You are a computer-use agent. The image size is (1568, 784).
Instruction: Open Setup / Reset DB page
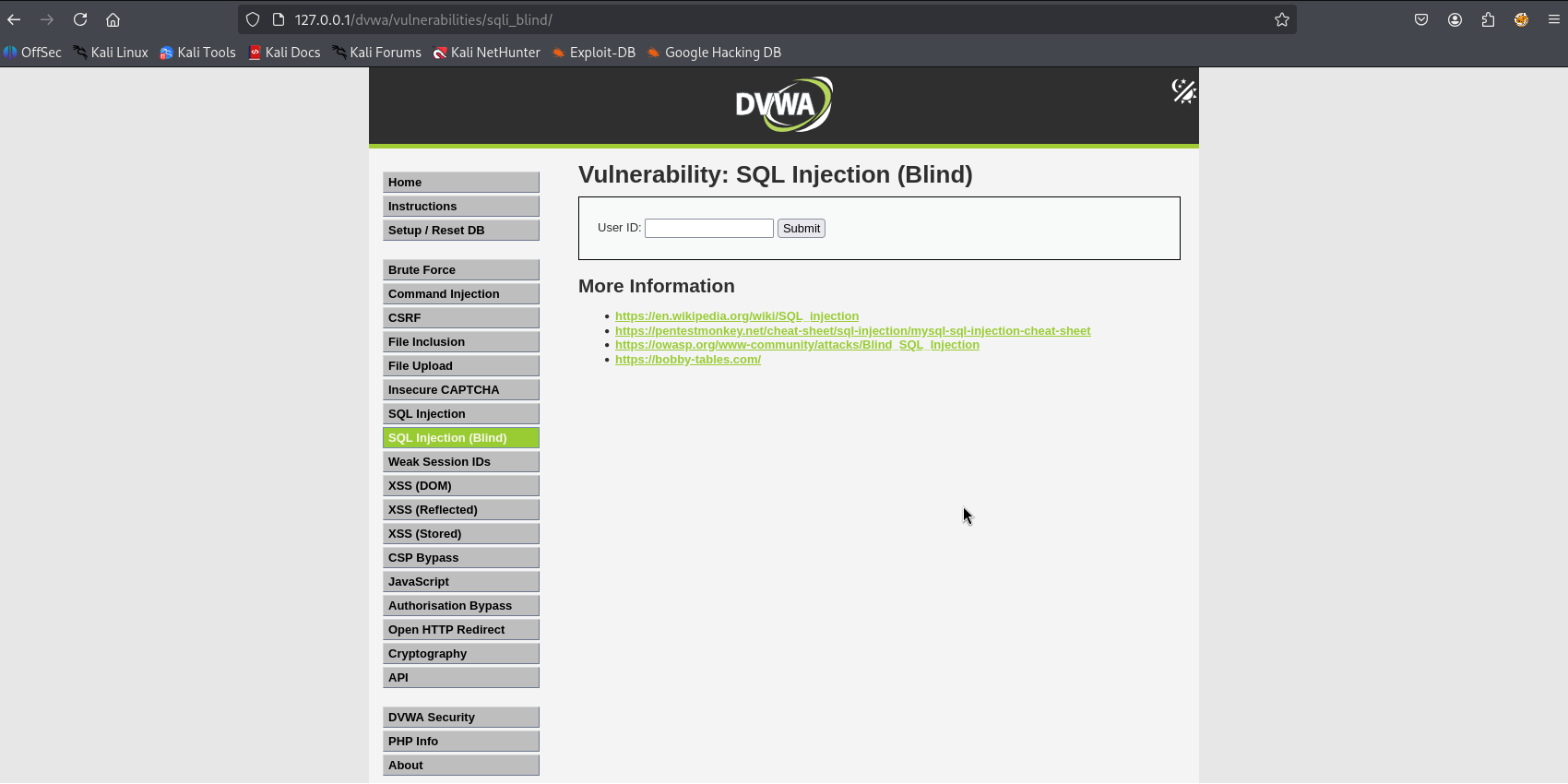tap(461, 231)
